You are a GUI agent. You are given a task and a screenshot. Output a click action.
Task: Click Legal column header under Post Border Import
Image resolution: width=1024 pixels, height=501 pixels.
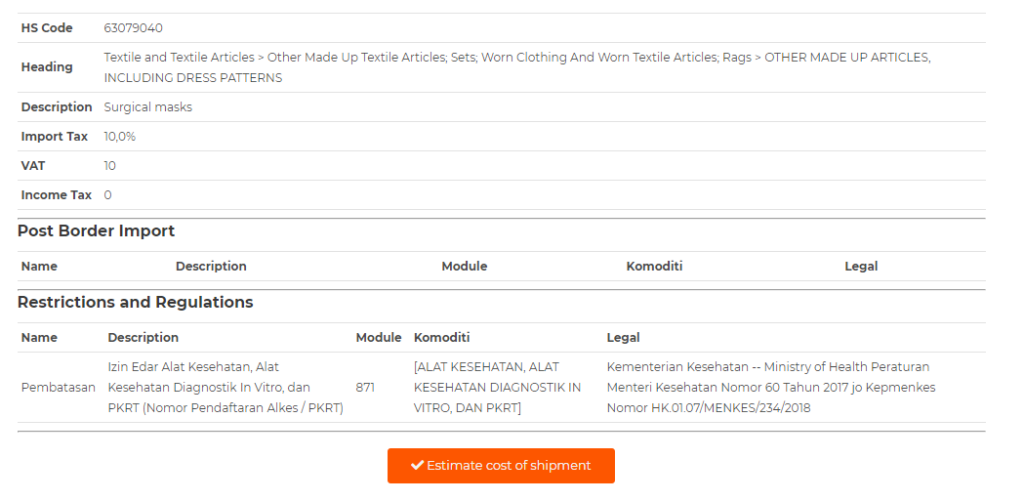(x=861, y=266)
